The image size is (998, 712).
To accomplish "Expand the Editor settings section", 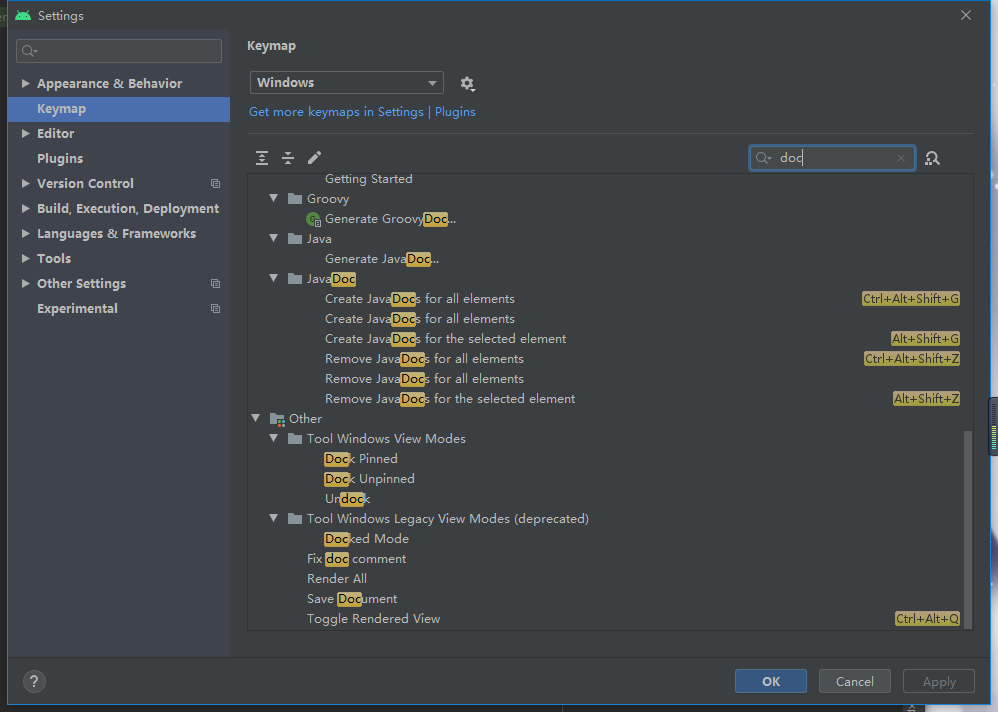I will coord(25,134).
